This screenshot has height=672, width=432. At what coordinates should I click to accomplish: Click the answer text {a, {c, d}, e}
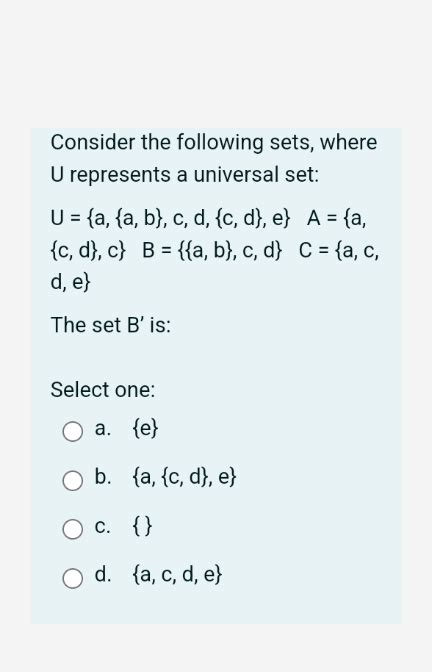(184, 477)
